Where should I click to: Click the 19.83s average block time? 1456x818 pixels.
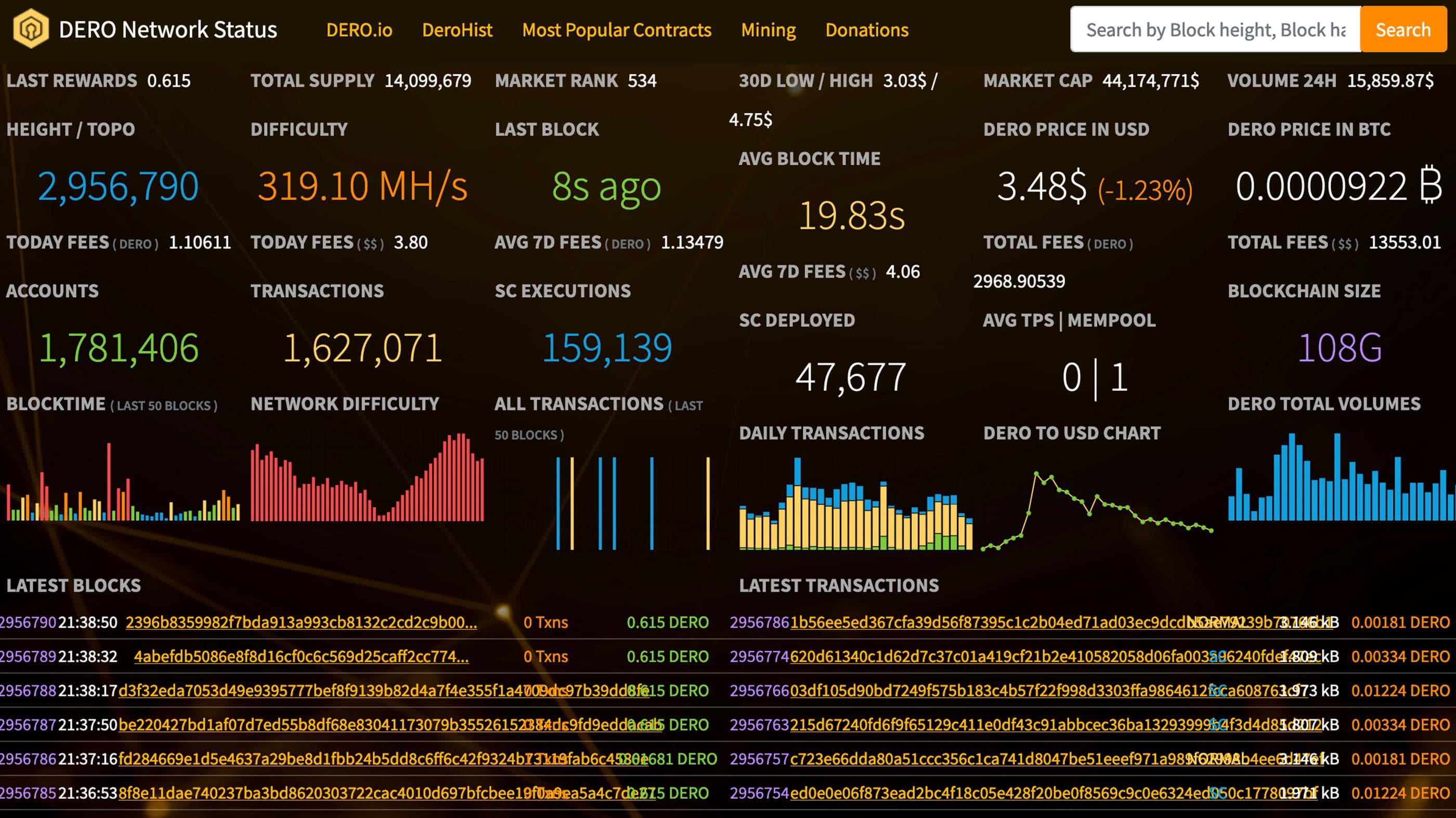[852, 216]
